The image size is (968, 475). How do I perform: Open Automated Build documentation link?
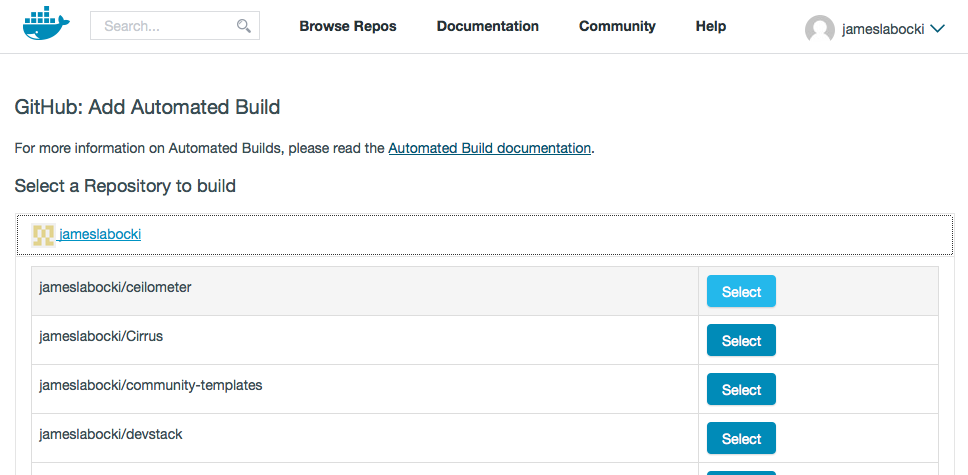pyautogui.click(x=489, y=148)
